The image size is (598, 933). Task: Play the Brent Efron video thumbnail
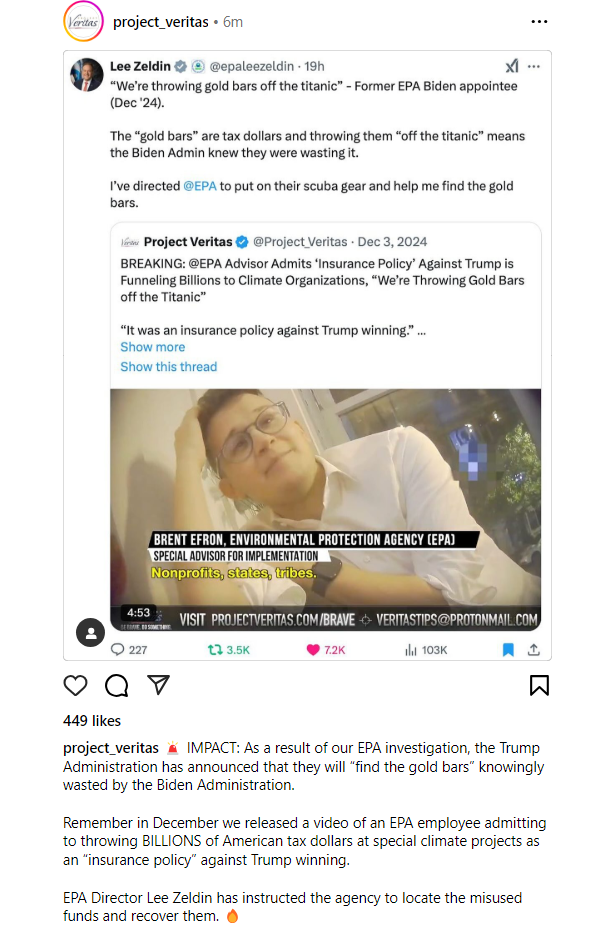tap(325, 509)
